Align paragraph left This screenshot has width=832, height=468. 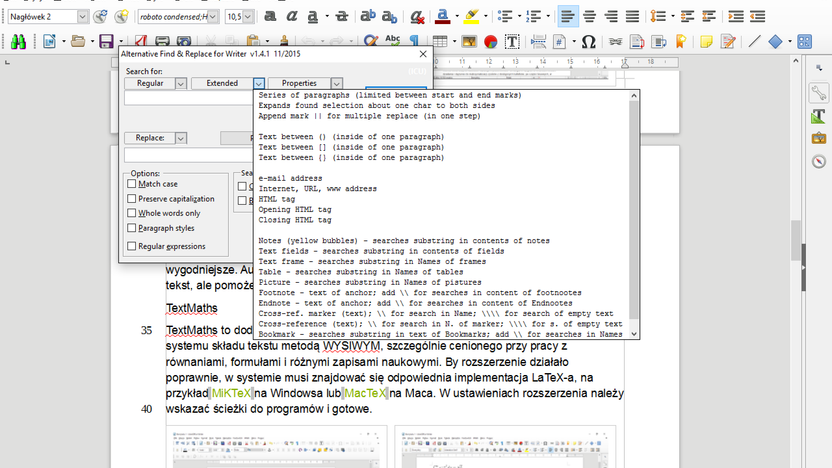pyautogui.click(x=568, y=16)
